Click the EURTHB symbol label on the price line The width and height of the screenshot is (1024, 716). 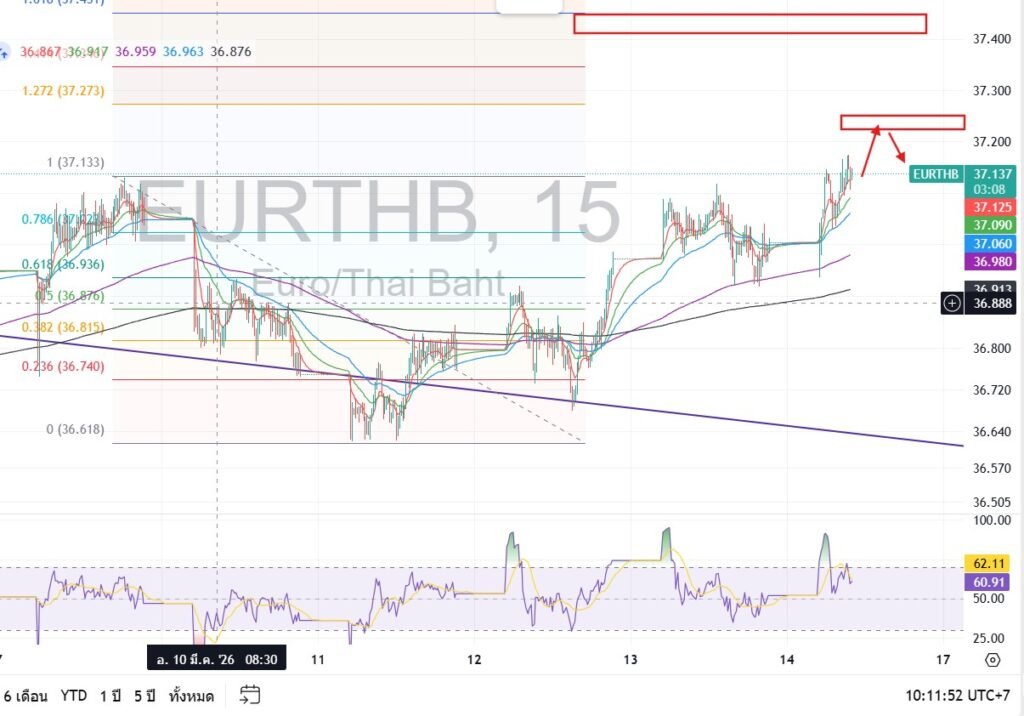[x=936, y=174]
